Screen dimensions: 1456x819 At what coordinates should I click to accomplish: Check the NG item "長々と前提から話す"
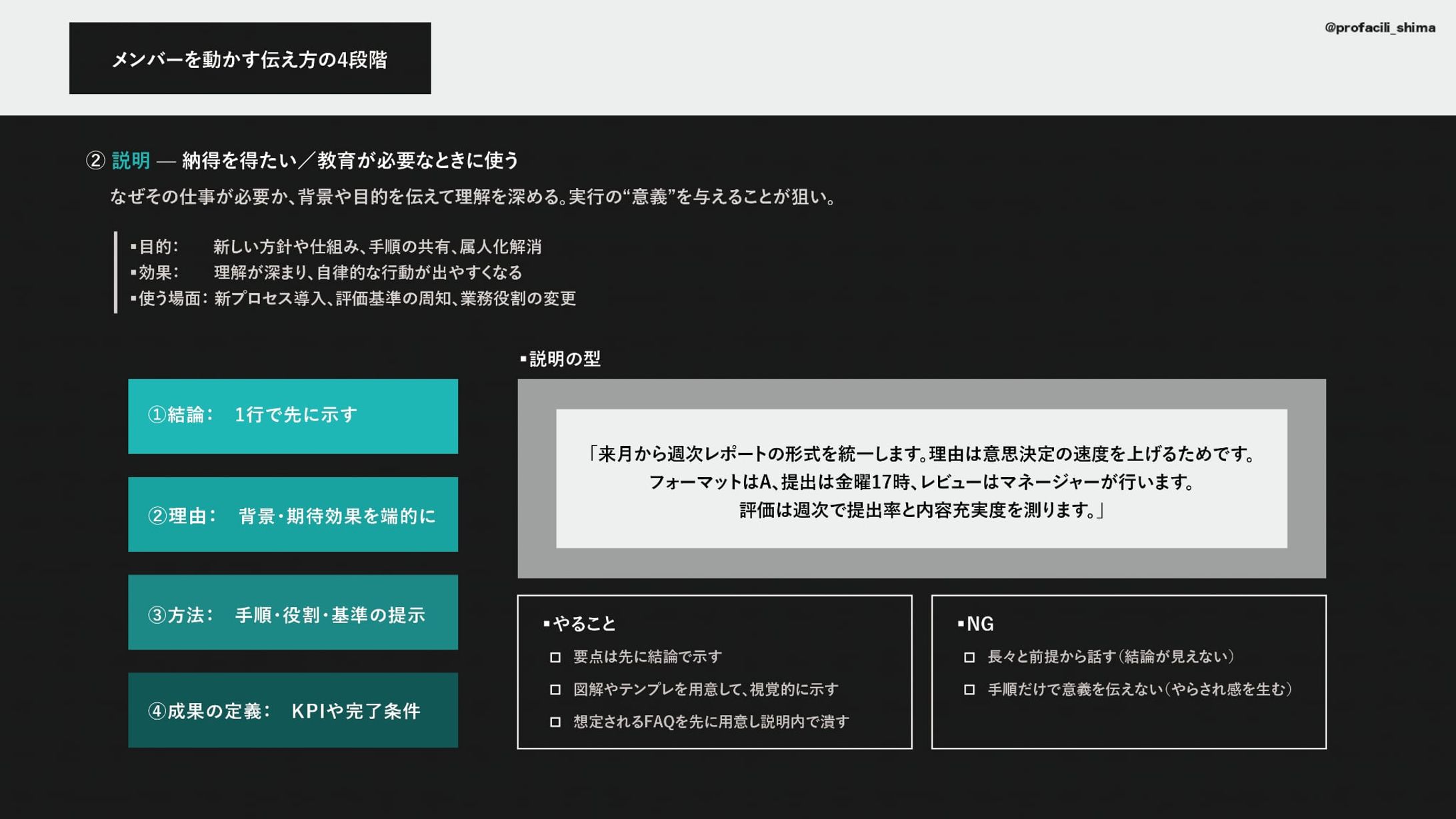pyautogui.click(x=969, y=658)
